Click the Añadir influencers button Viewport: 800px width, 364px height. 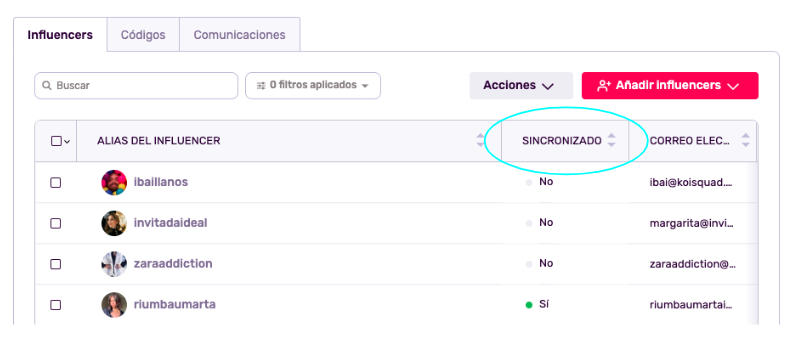pyautogui.click(x=670, y=86)
